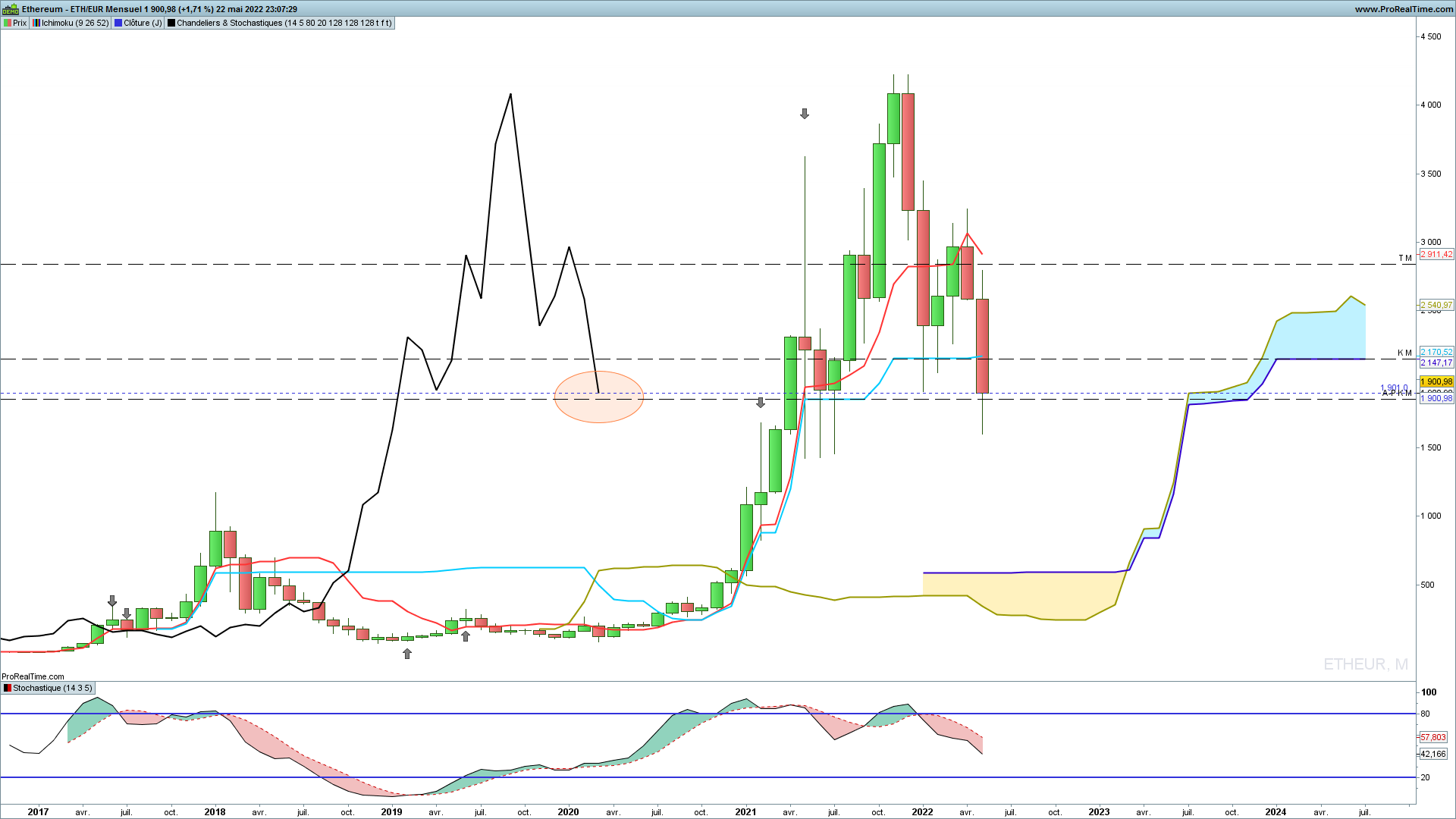This screenshot has width=1456, height=819.
Task: Click the chart title Ethereum - ETH/EUR Mensuel
Action: click(x=82, y=9)
